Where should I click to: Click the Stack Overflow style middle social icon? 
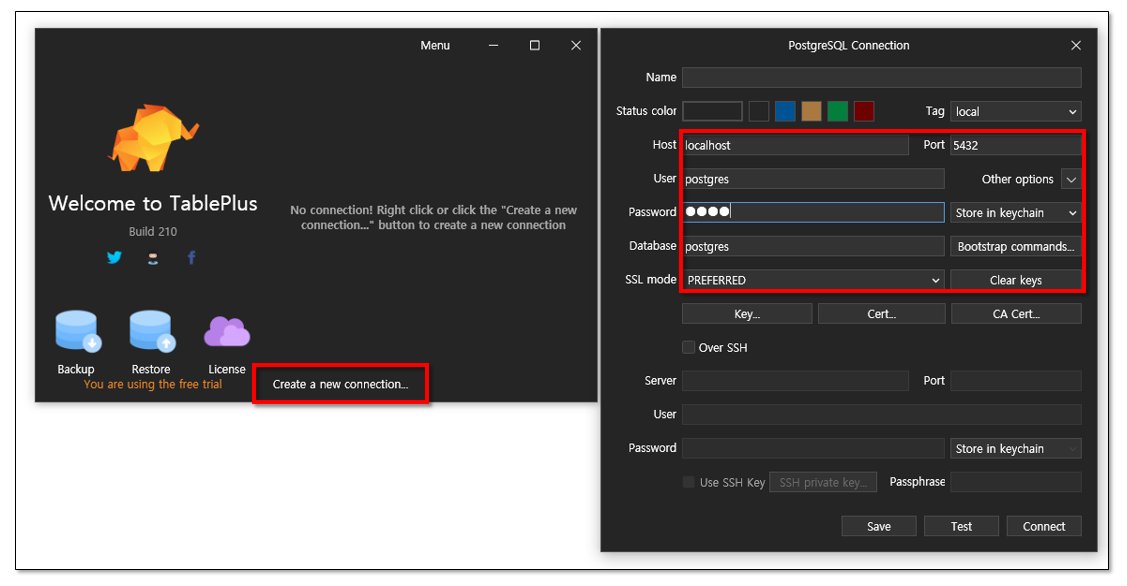[152, 258]
